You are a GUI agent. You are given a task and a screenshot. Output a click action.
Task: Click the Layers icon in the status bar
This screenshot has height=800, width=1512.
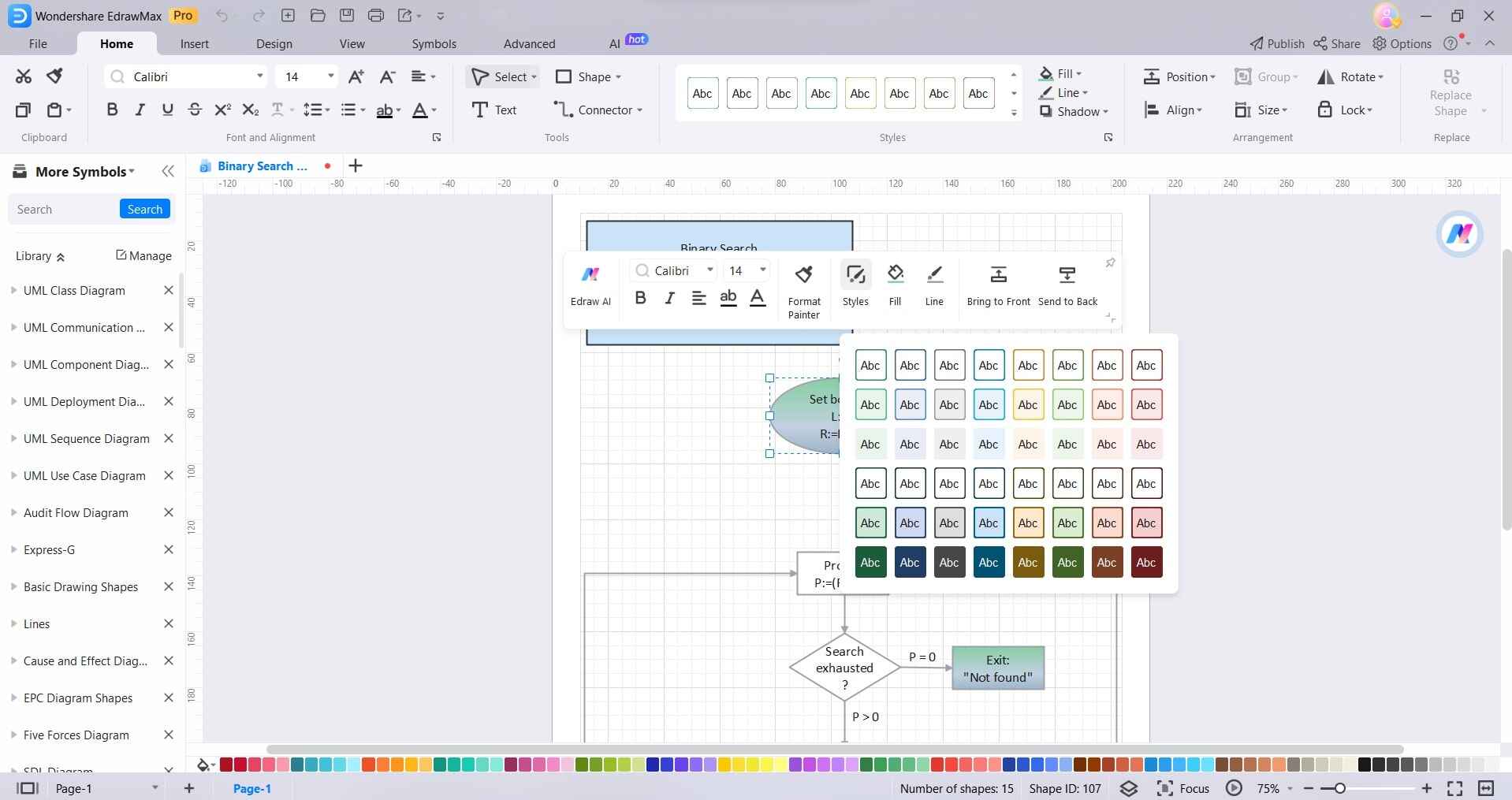(x=1129, y=788)
